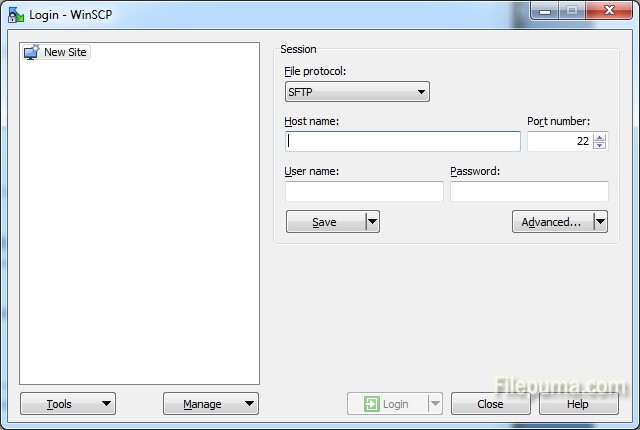
Task: Click the Port number value box
Action: coord(559,141)
